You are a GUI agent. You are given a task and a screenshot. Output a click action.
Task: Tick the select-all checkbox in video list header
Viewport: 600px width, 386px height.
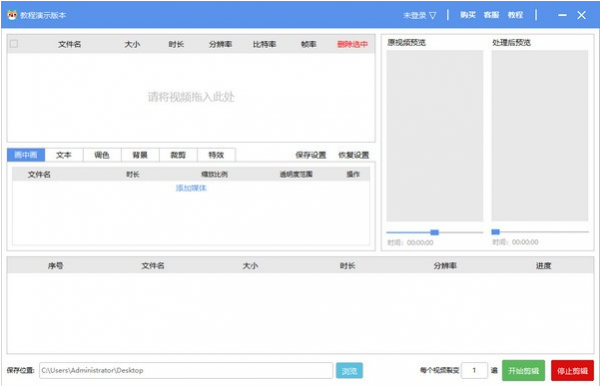tap(14, 44)
